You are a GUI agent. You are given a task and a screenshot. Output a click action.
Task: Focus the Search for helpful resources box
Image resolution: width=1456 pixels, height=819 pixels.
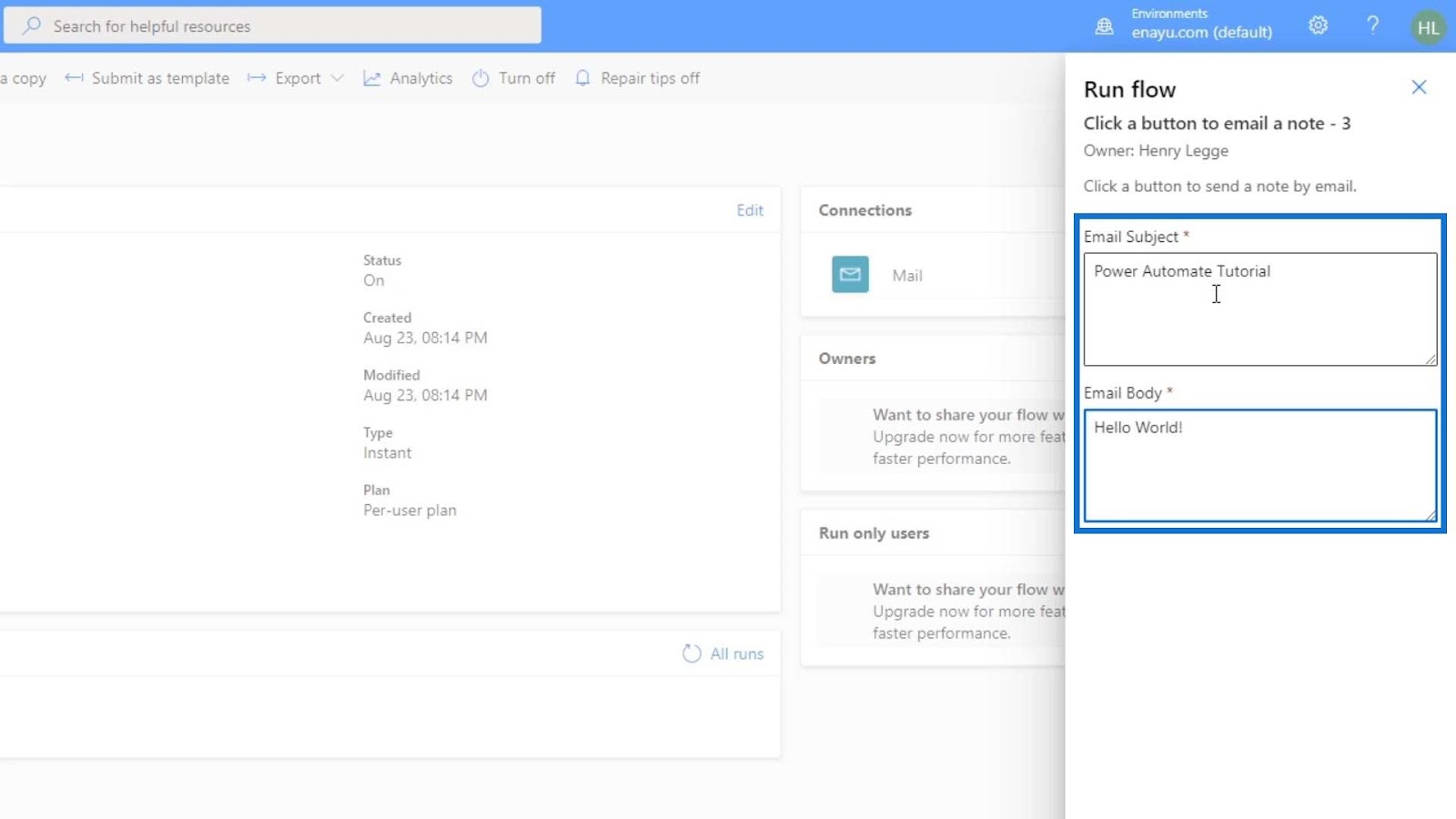point(273,25)
